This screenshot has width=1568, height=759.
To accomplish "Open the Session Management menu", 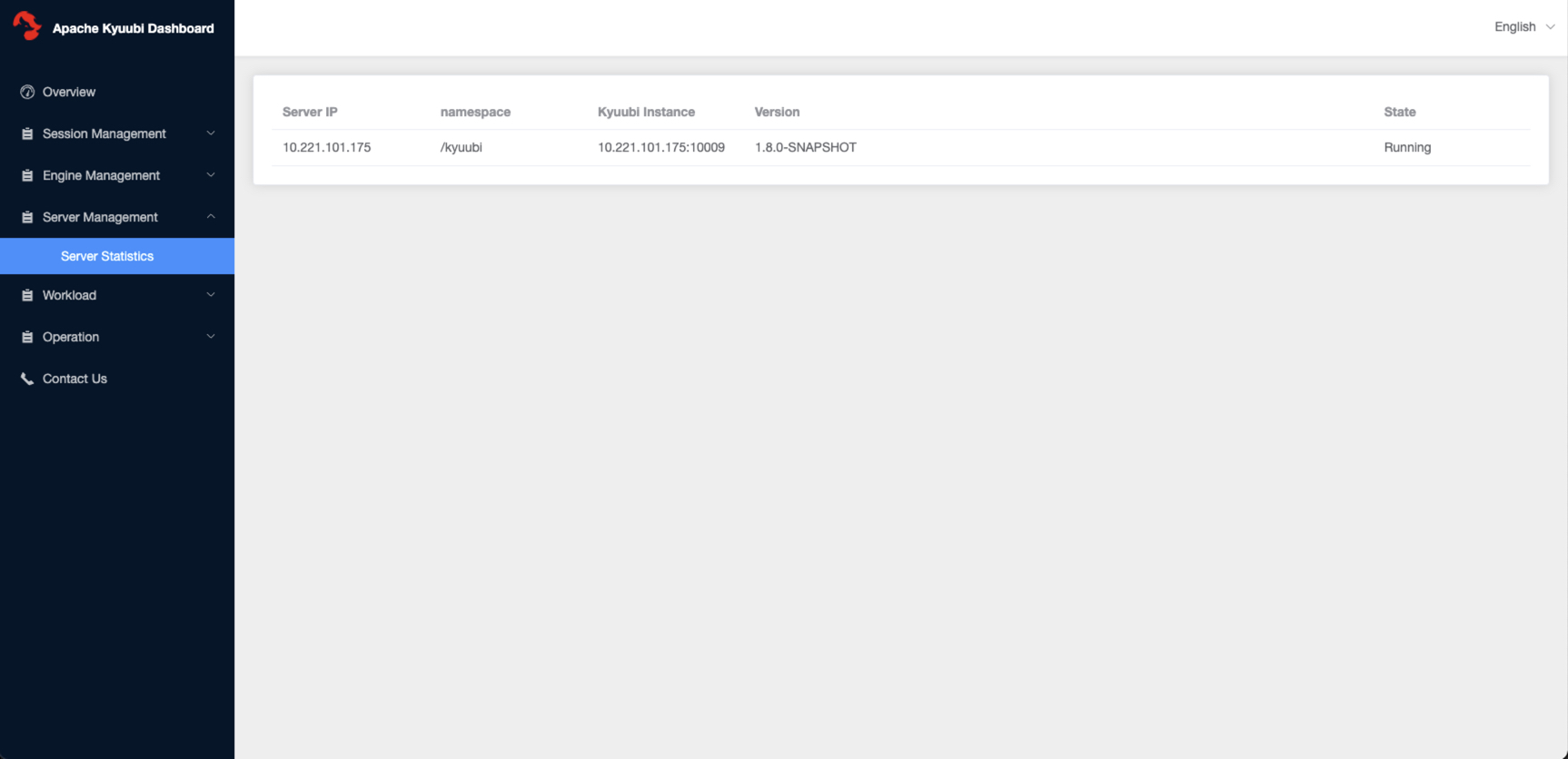I will [117, 133].
